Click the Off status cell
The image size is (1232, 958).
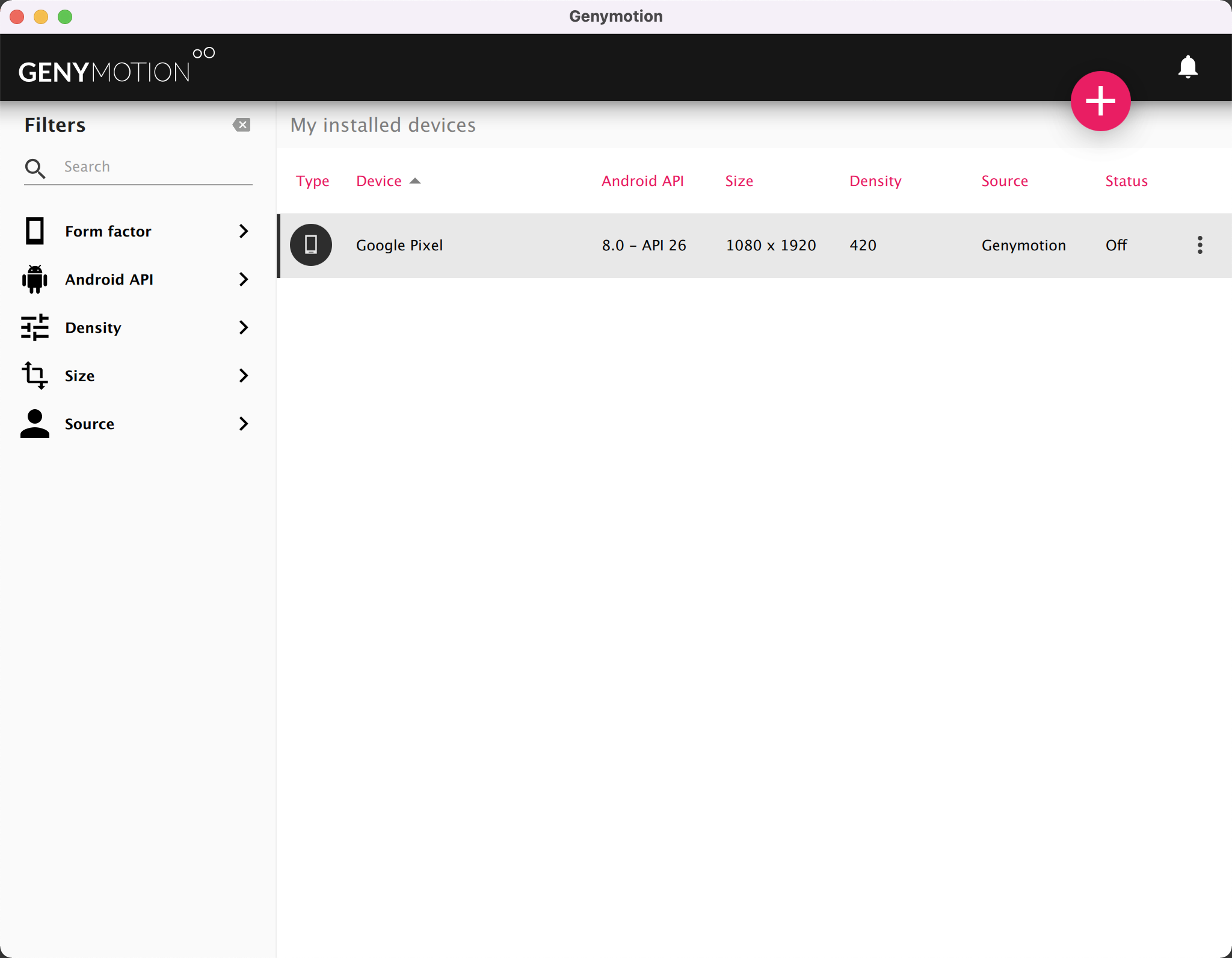(x=1116, y=245)
